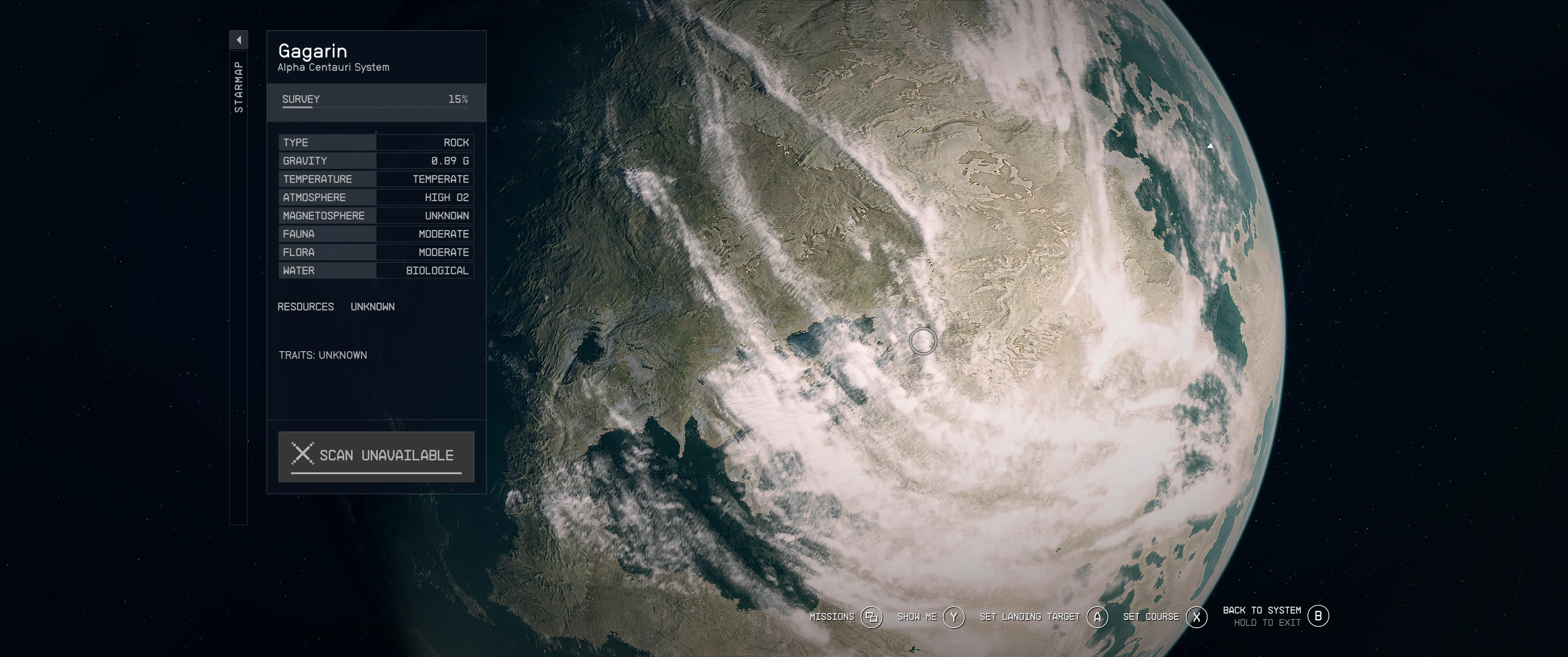Click the WATER value BIOLOGICAL

pos(438,270)
